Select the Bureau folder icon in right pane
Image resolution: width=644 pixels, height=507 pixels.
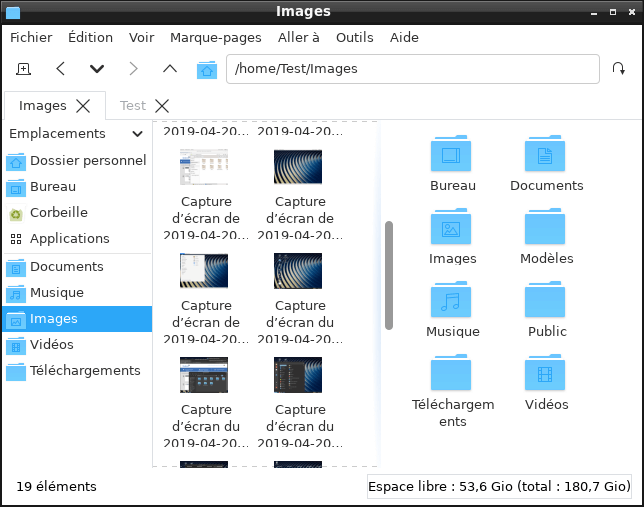click(x=451, y=153)
